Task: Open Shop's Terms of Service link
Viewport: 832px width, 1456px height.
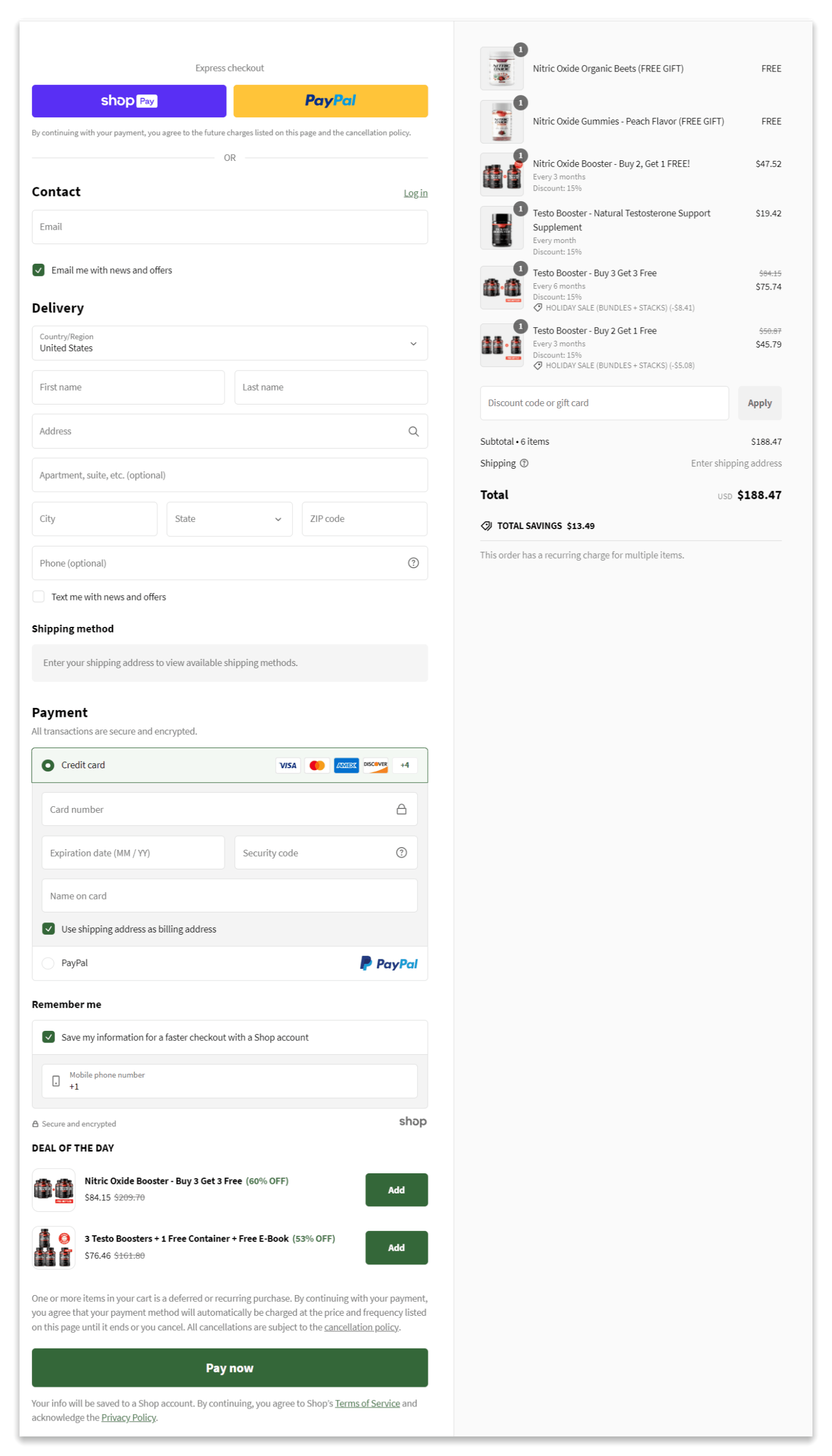Action: [367, 1403]
